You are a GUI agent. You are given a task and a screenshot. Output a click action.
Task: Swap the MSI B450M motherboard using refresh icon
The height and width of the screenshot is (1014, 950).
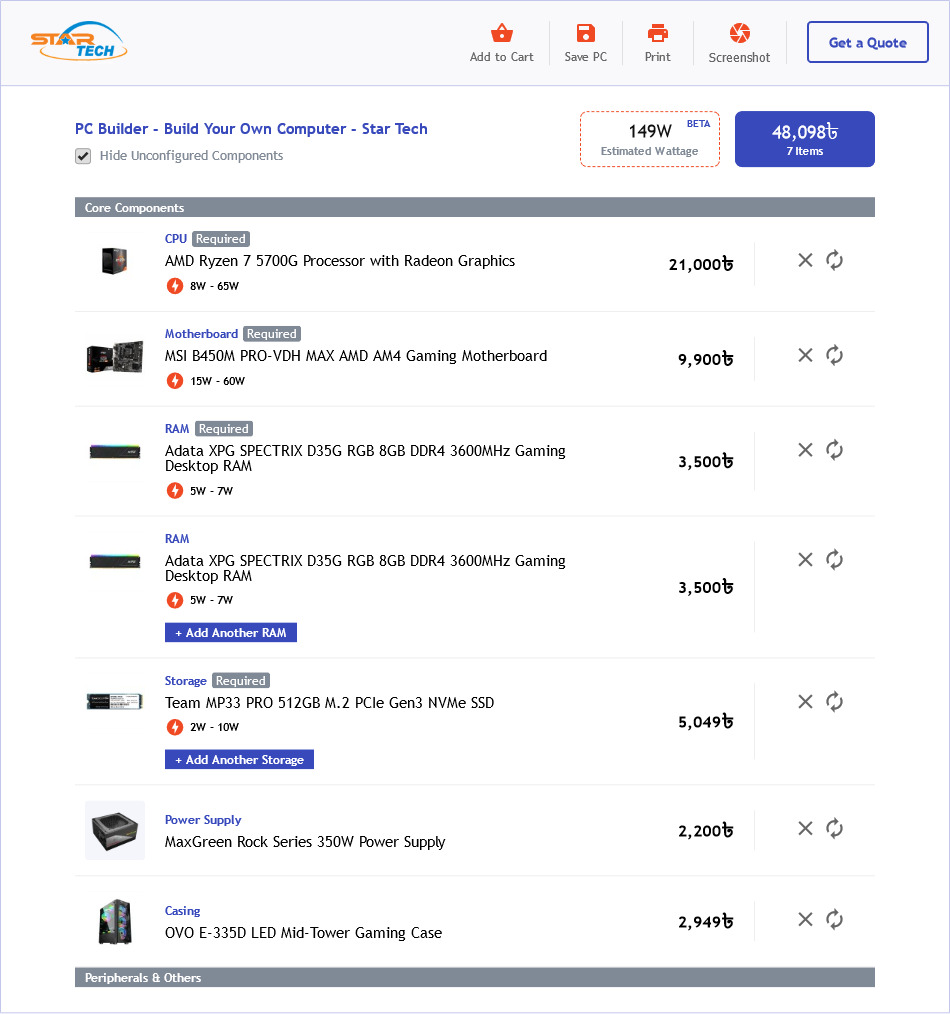[x=835, y=355]
